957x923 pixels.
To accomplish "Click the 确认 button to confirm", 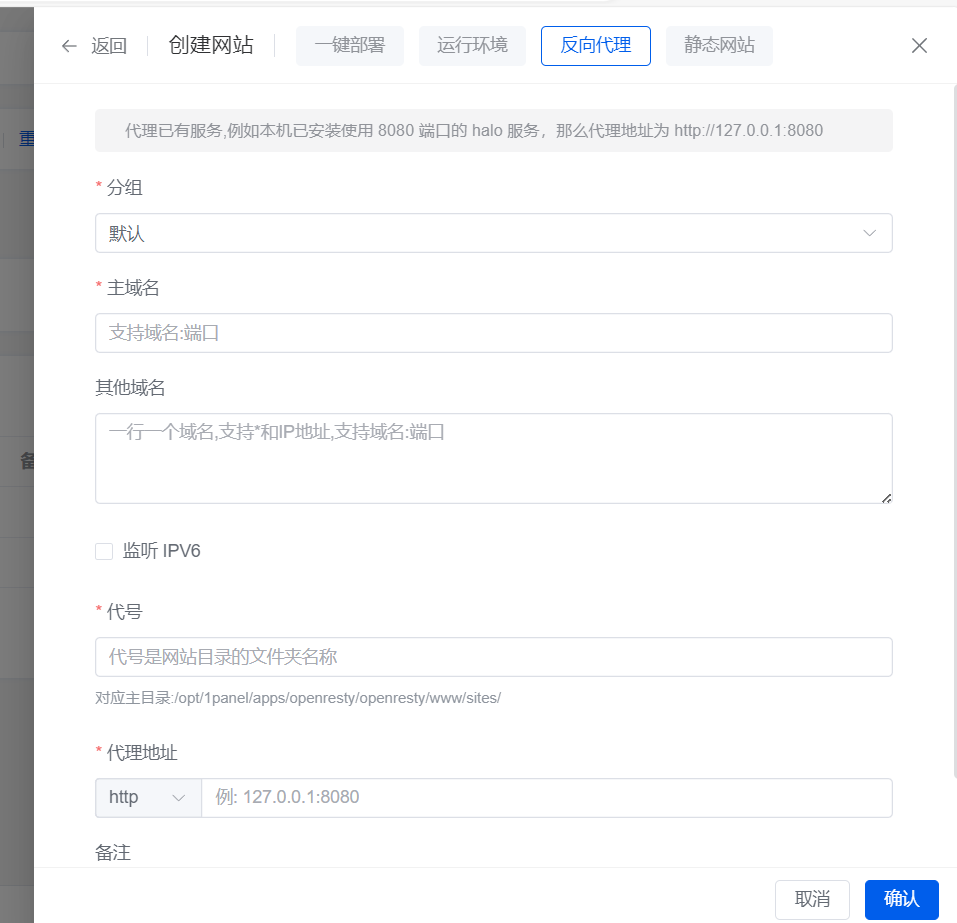I will point(901,899).
